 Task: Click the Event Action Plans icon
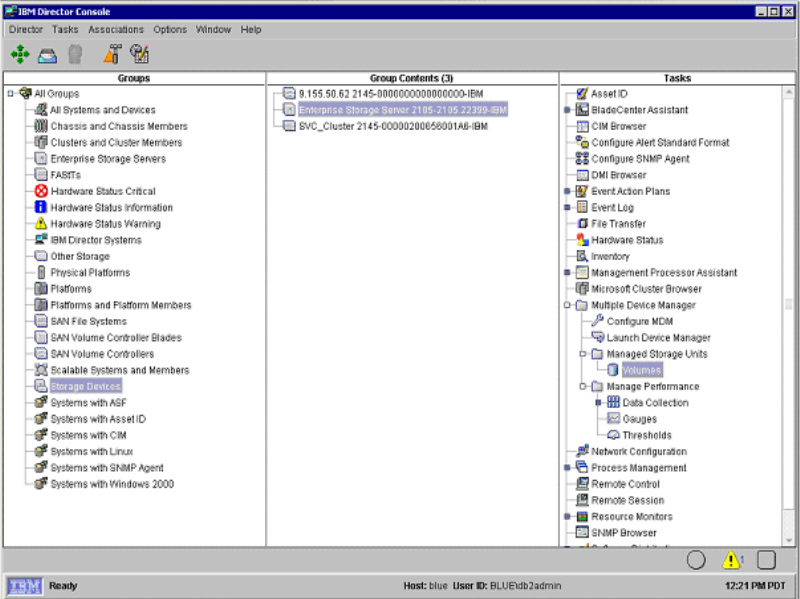coord(582,191)
